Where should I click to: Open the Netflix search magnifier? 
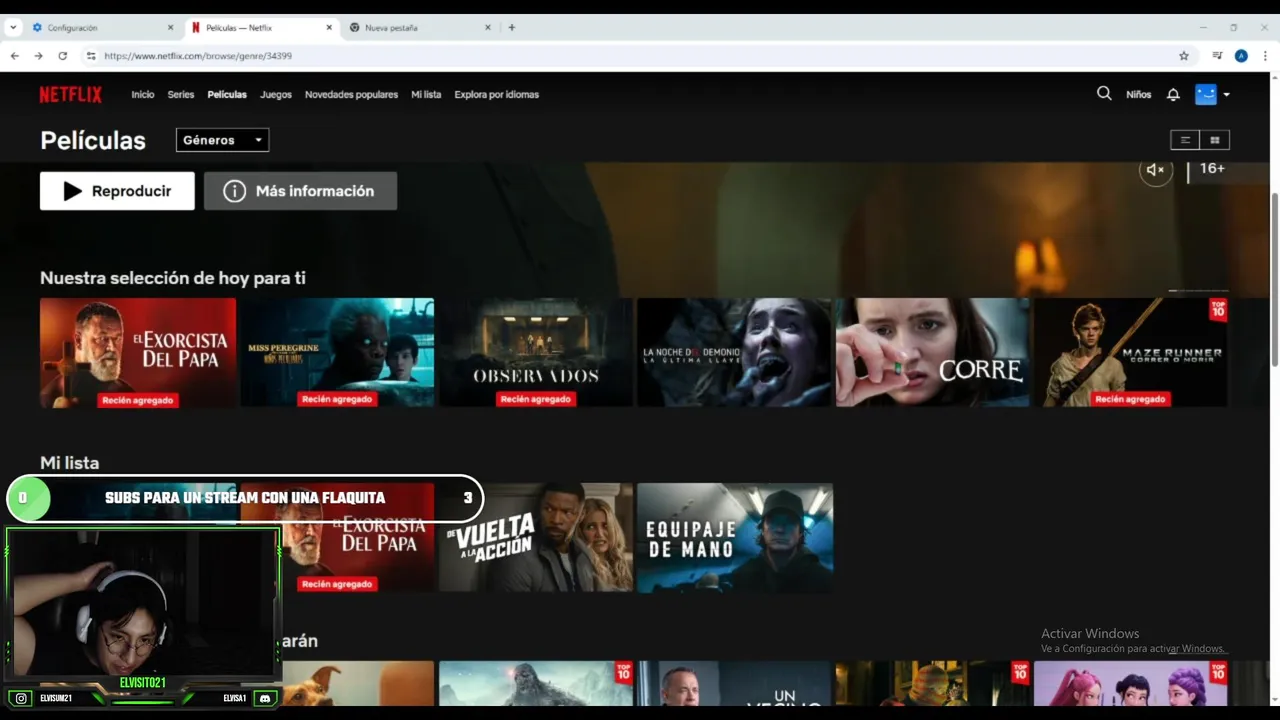point(1104,93)
